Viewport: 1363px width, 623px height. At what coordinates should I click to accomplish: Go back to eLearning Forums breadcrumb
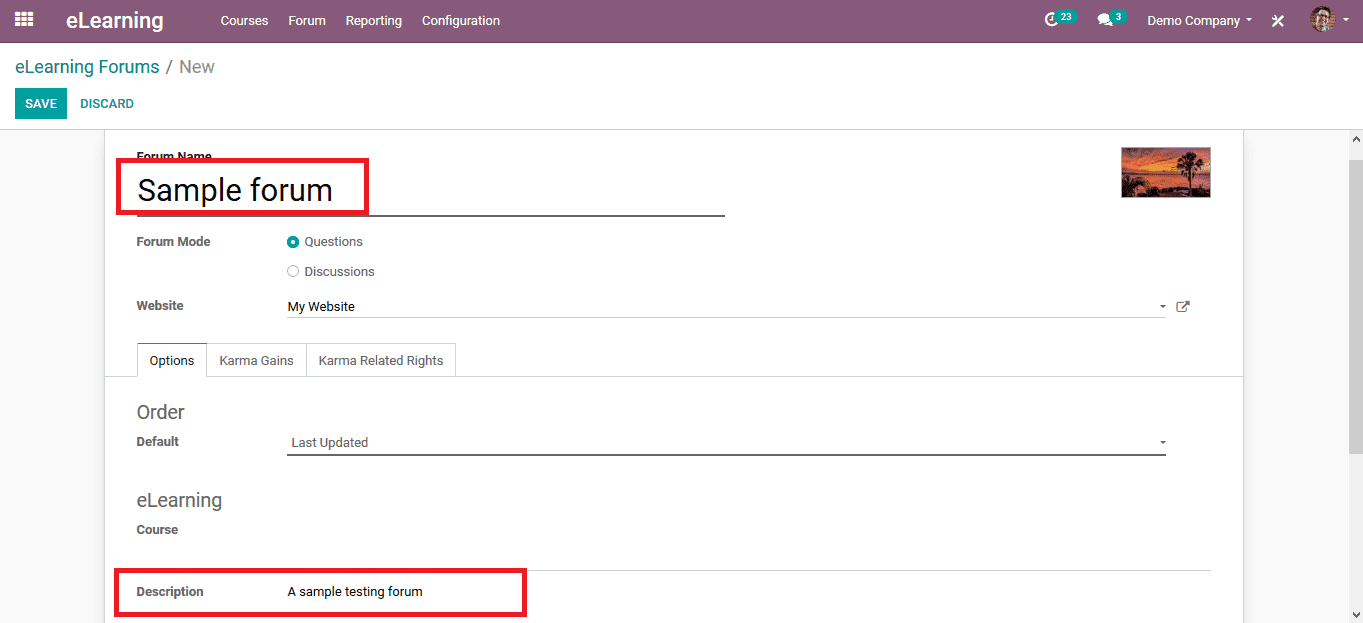[x=87, y=67]
